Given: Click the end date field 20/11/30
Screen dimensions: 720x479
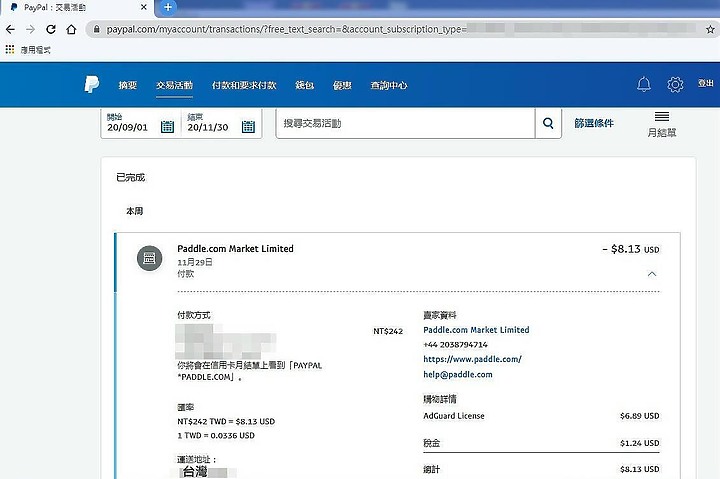Looking at the screenshot, I should click(x=208, y=127).
